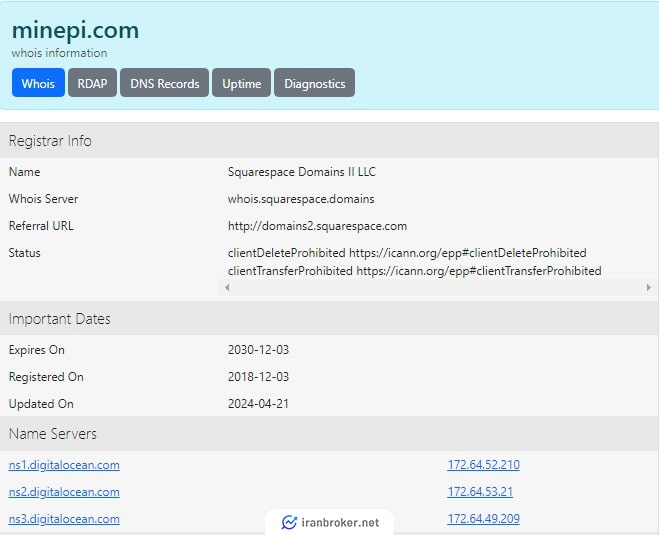Click the ns1.digitalocean.com link
This screenshot has width=659, height=535.
(x=64, y=465)
